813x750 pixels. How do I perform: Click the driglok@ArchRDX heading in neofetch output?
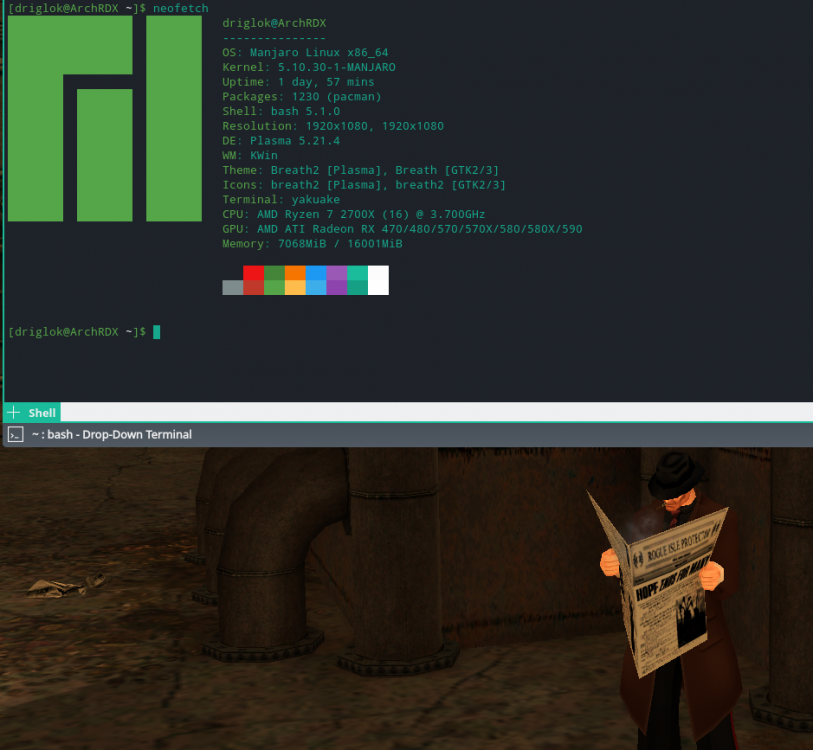click(273, 23)
